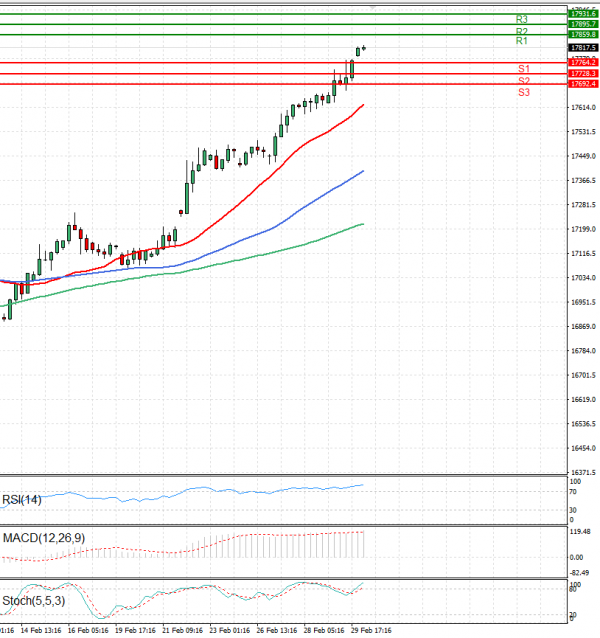
Task: Click the 17449.0 price axis value
Action: [x=583, y=156]
